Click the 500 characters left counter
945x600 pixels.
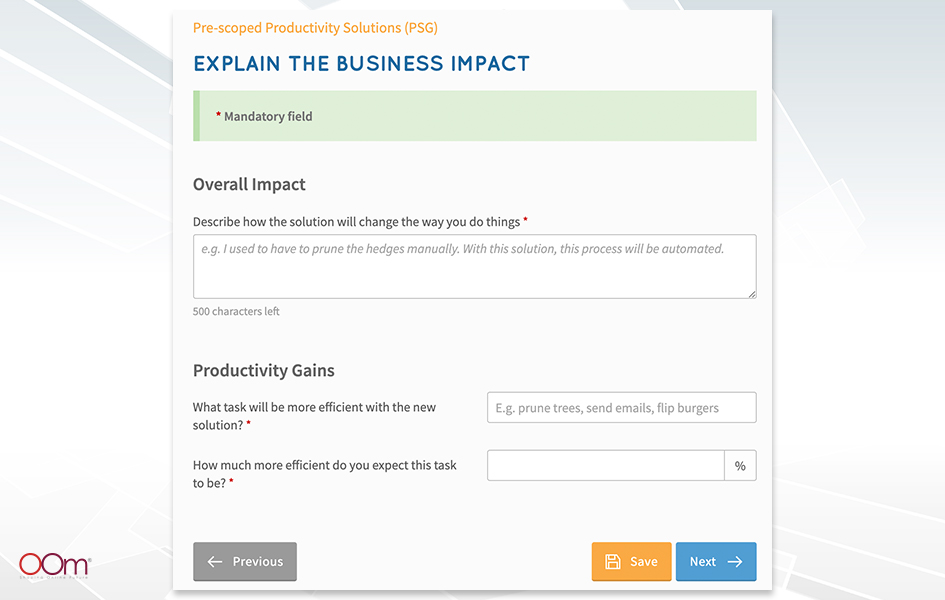(236, 311)
